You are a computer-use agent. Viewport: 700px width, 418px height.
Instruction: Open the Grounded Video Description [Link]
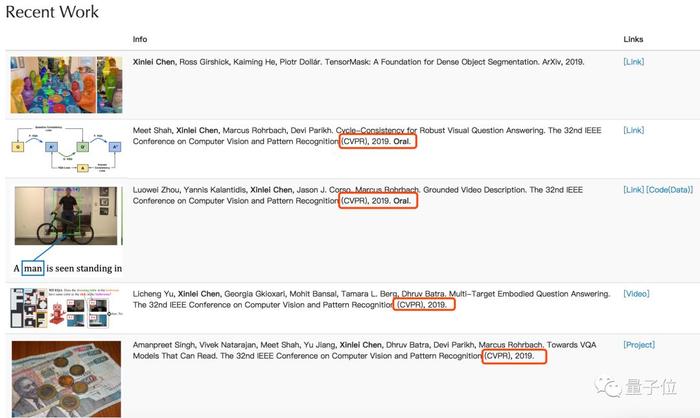(633, 190)
